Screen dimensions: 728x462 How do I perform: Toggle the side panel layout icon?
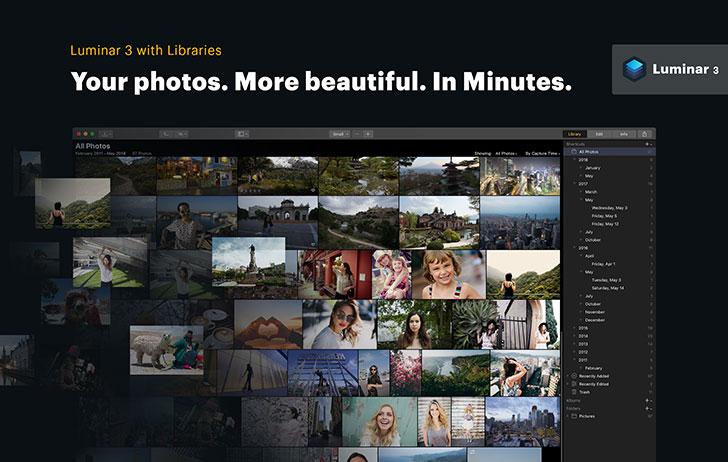pyautogui.click(x=242, y=134)
